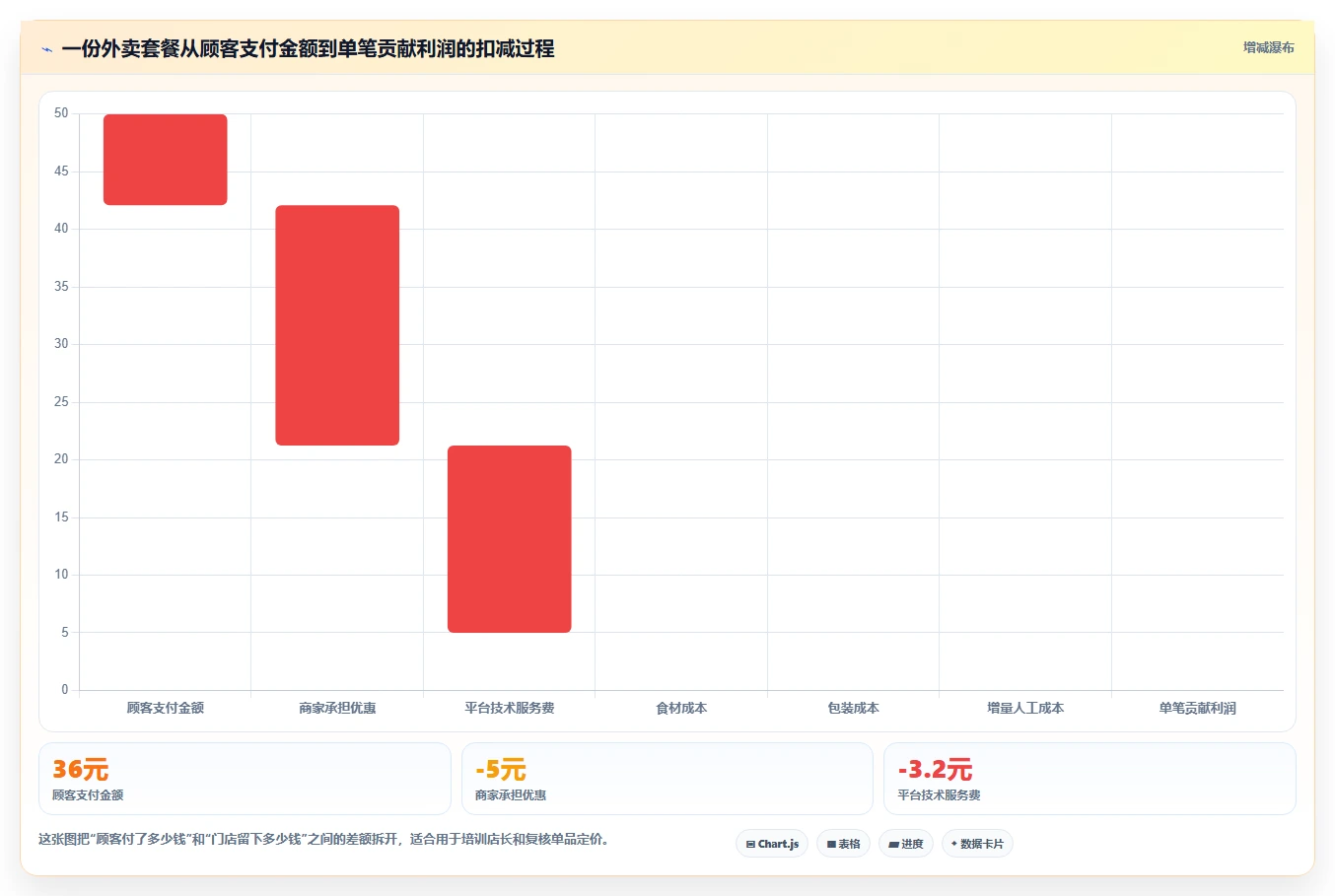The height and width of the screenshot is (896, 1335).
Task: Click the x-axis label 增量人工成本
Action: pos(1025,708)
